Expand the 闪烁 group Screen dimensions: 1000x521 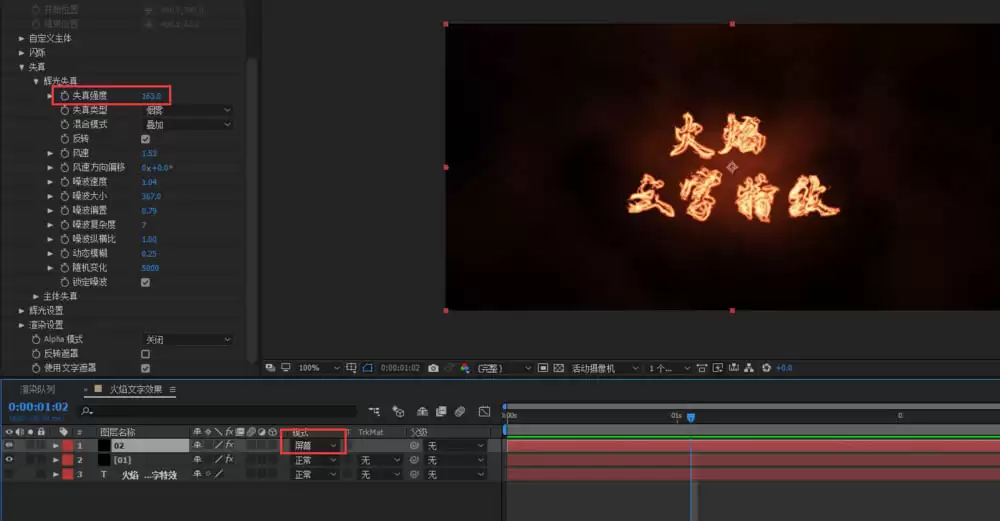pos(21,52)
